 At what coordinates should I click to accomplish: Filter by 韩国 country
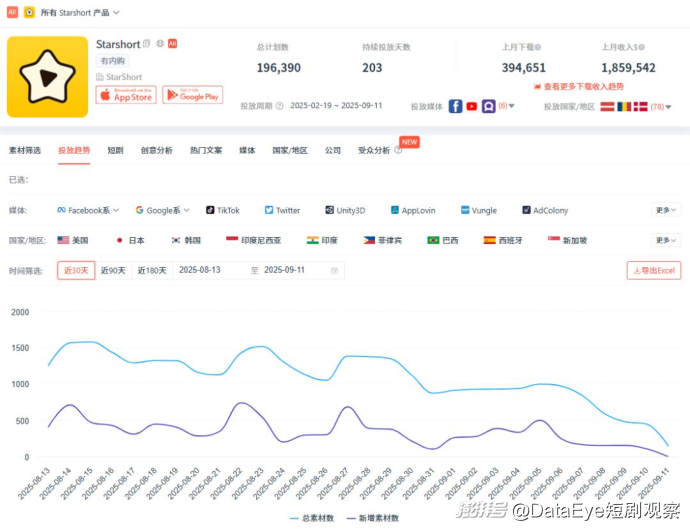point(186,240)
